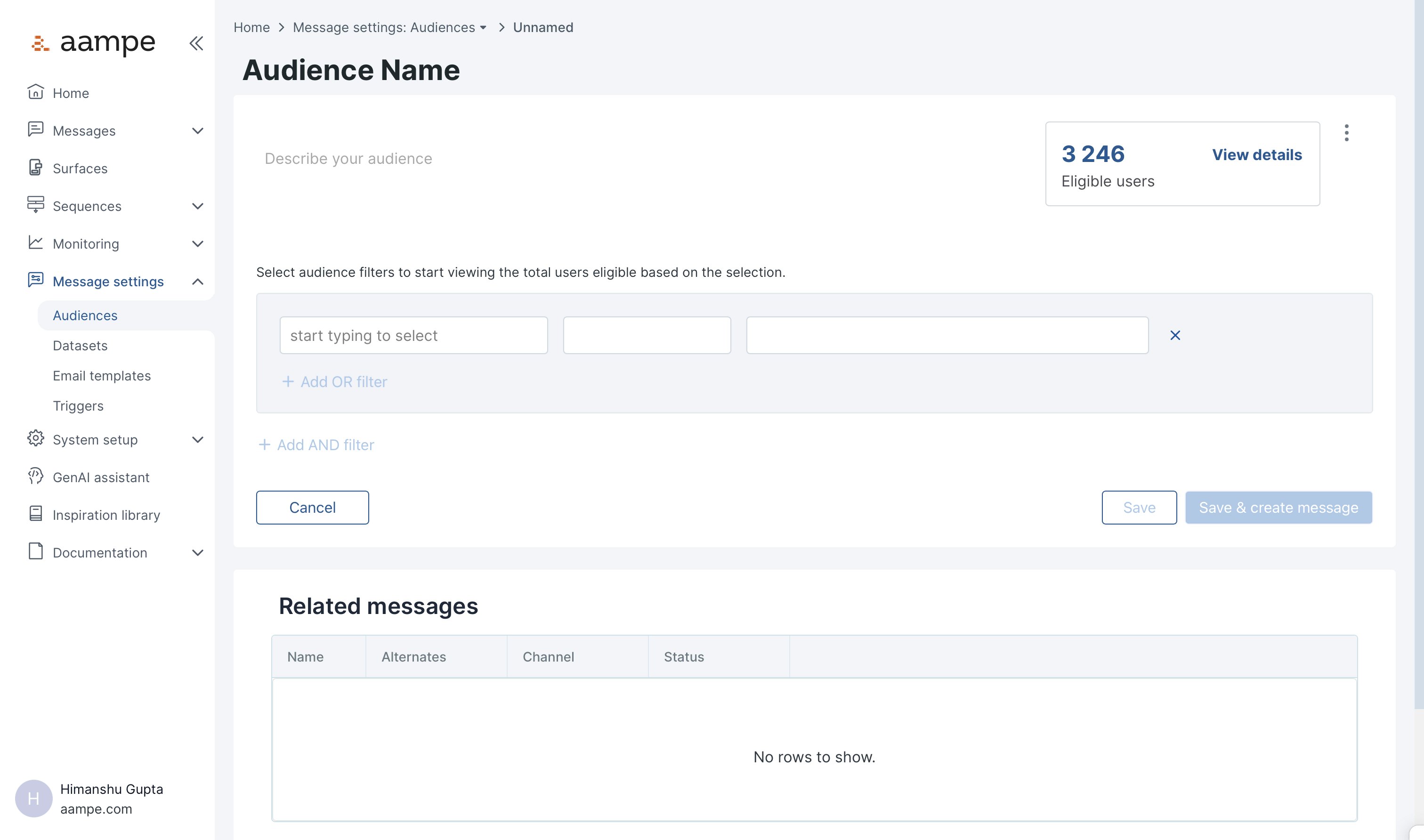Collapse the sidebar with double-chevron icon
The height and width of the screenshot is (840, 1424).
196,43
